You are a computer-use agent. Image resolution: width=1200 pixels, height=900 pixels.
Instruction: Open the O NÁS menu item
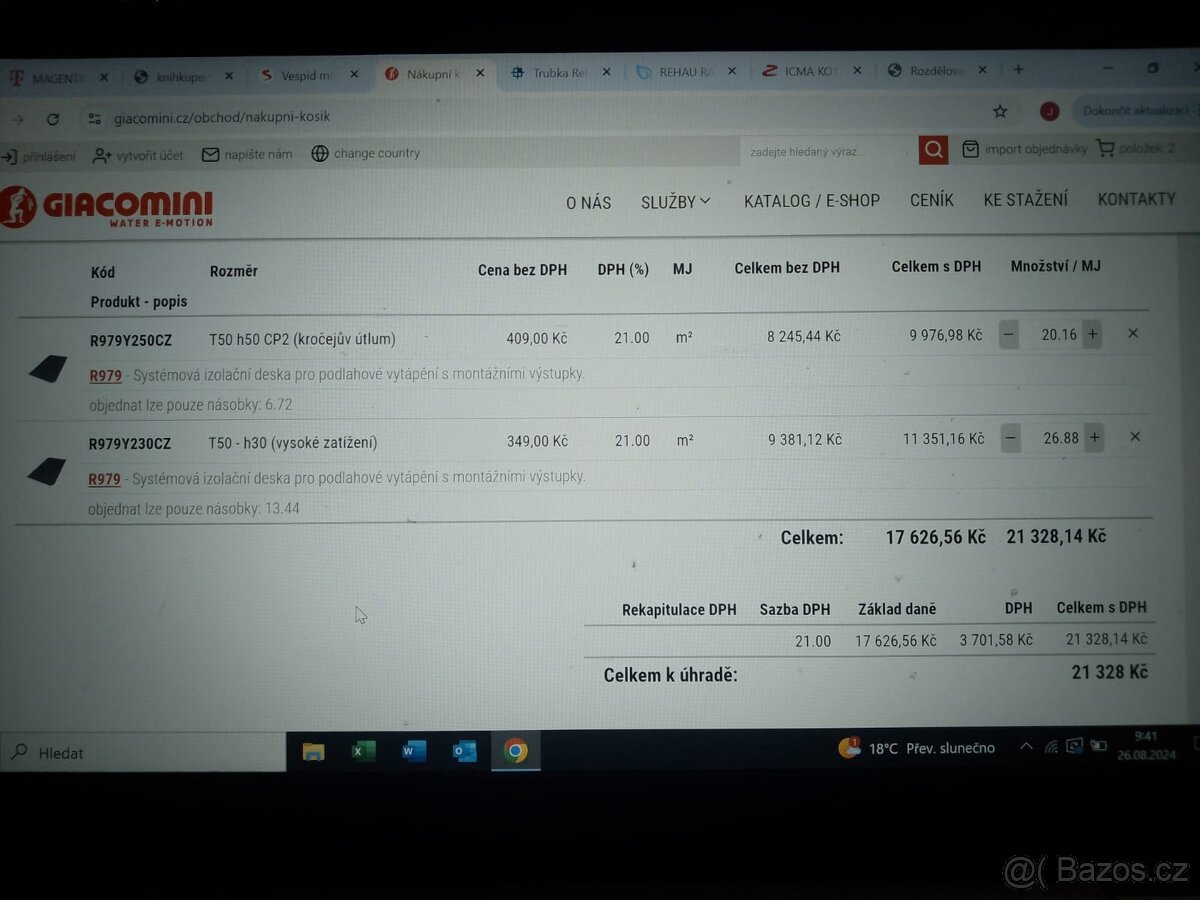tap(588, 203)
